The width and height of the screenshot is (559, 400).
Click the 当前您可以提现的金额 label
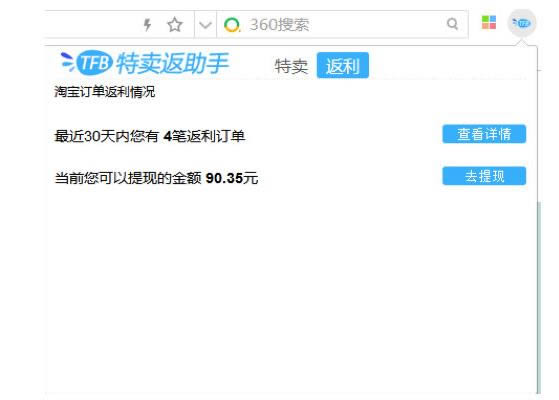pyautogui.click(x=128, y=178)
